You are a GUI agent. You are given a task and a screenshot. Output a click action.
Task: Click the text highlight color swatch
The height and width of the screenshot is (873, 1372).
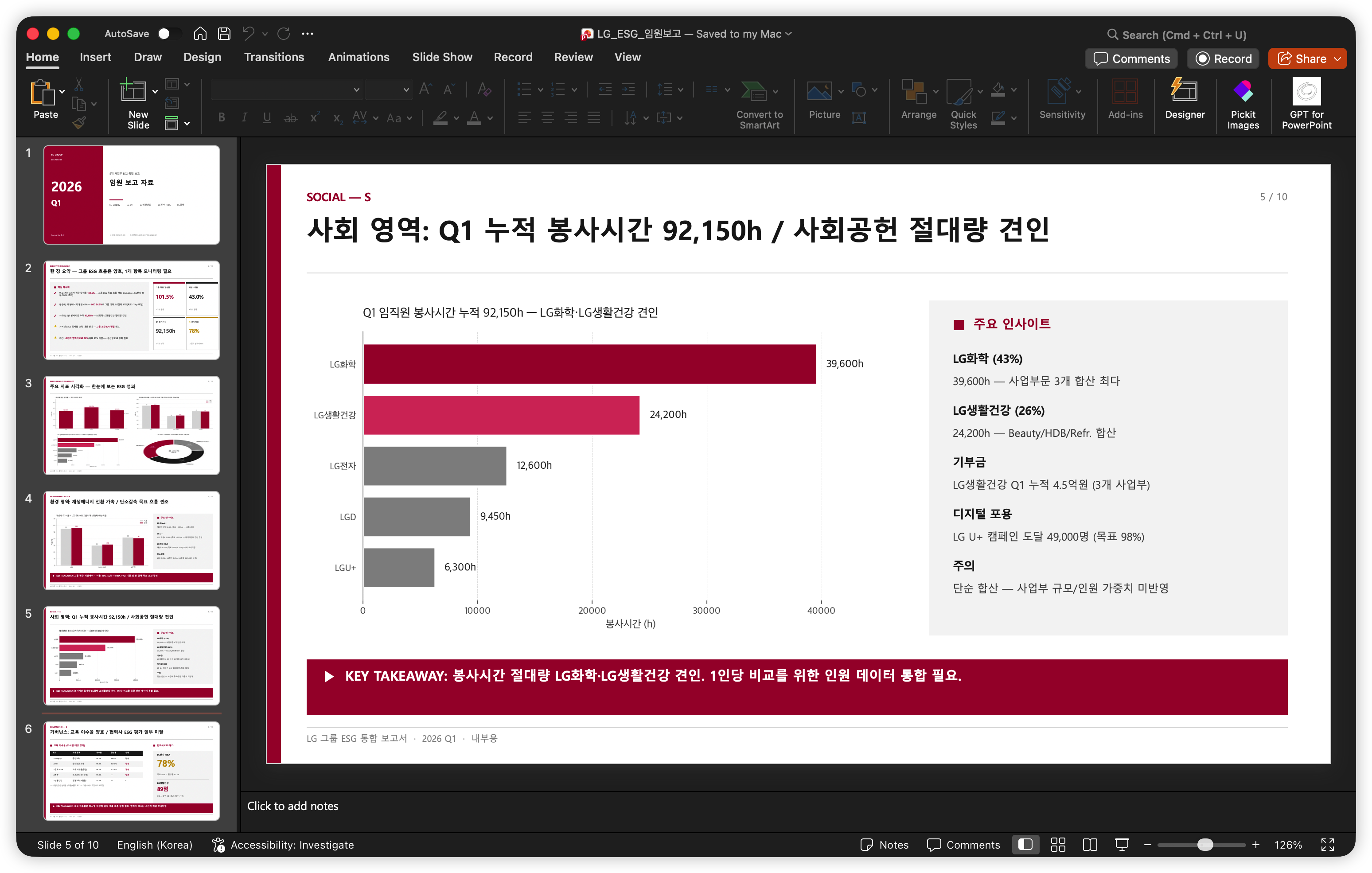point(440,118)
